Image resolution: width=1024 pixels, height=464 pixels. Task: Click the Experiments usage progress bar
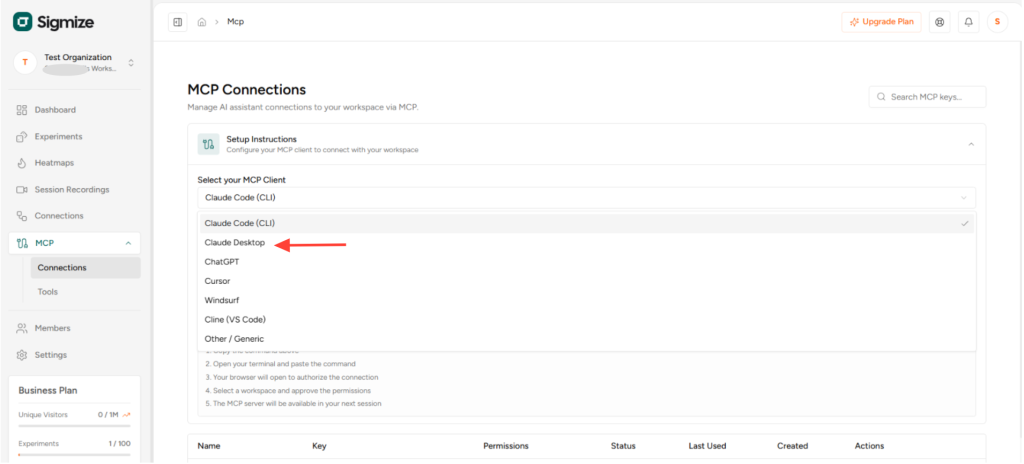(74, 454)
